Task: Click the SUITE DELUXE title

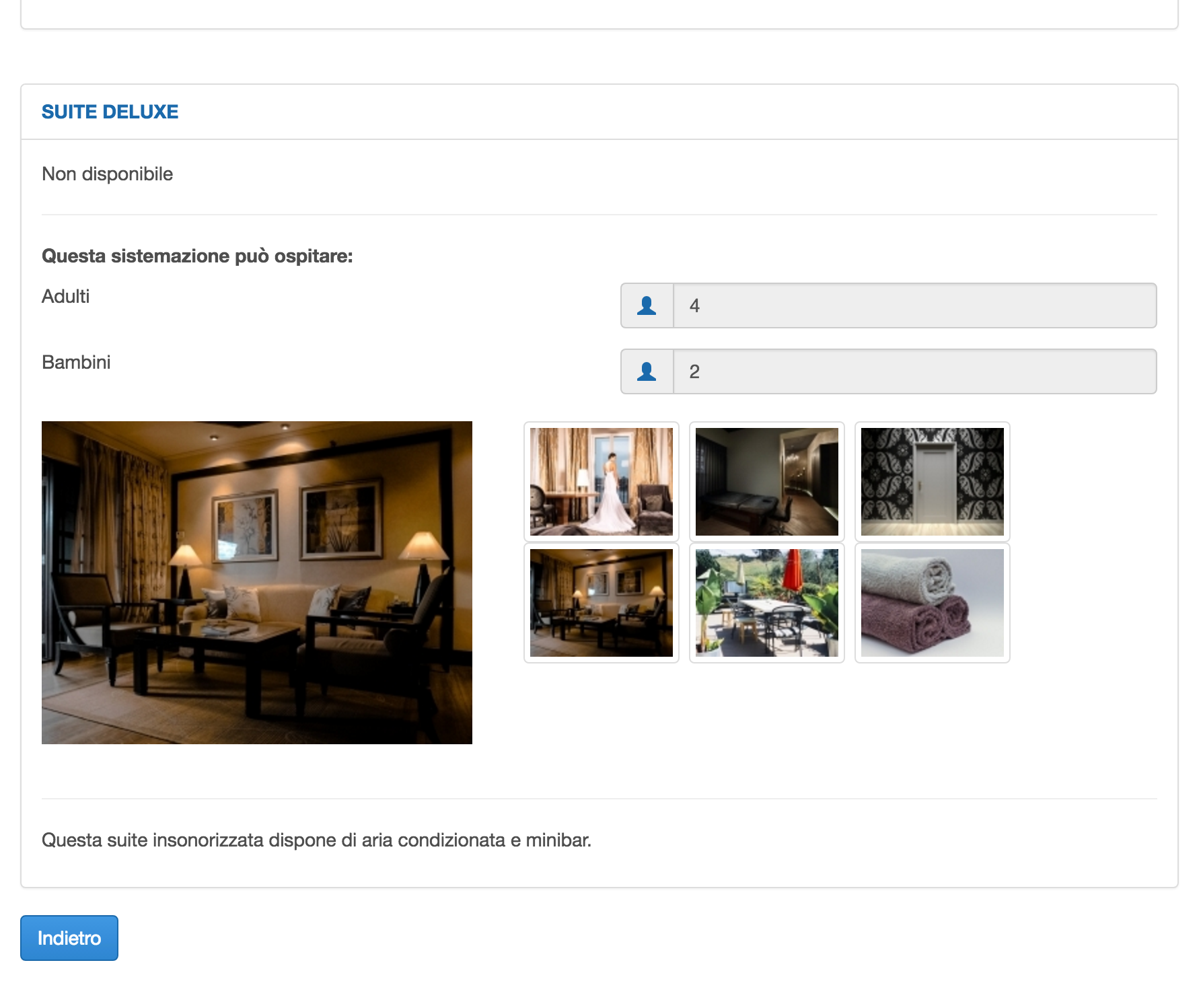Action: pos(110,112)
